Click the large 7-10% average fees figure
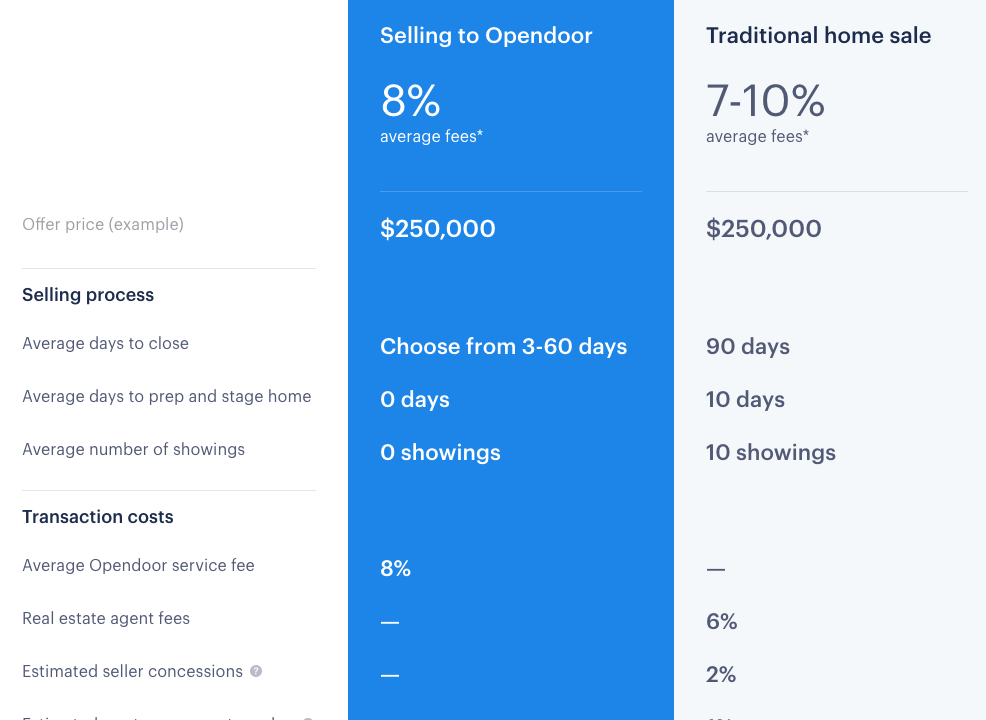986x720 pixels. [765, 101]
